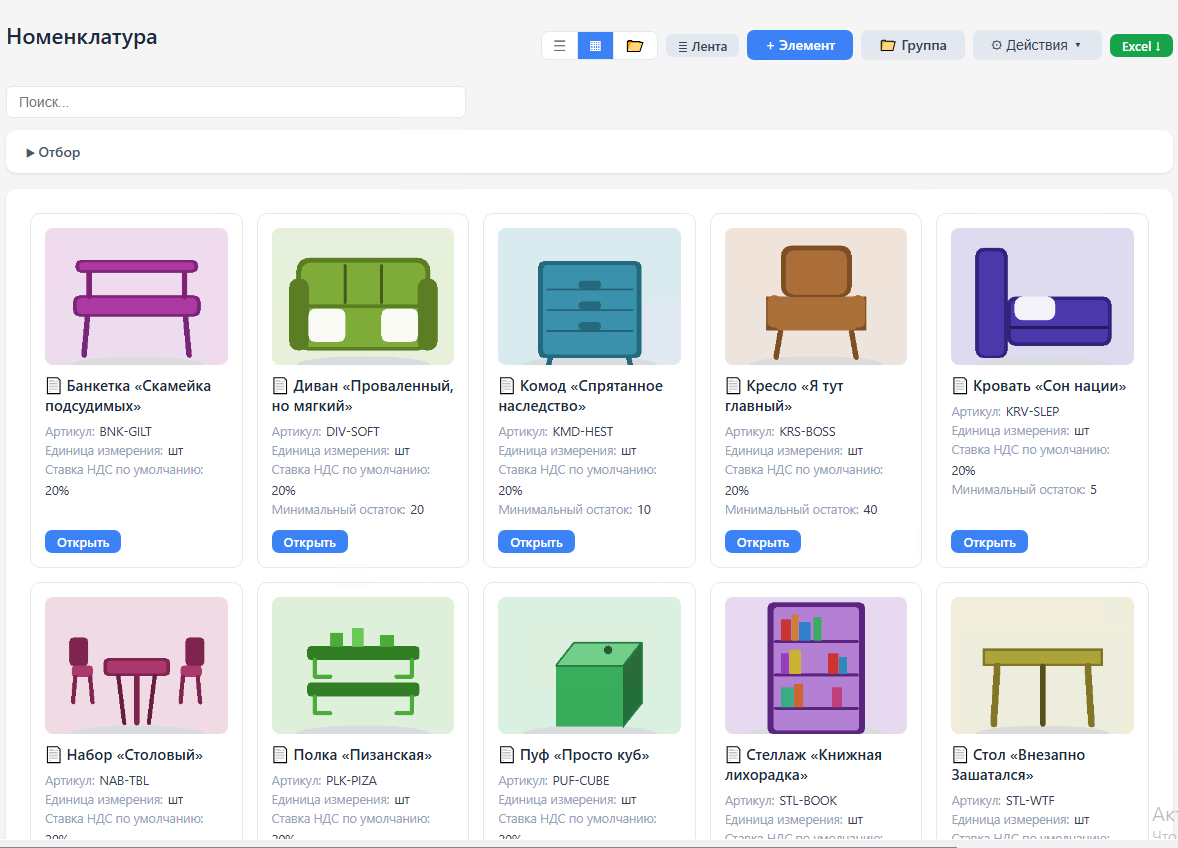Click the title Диван «Проваленный, но мягкий»
Screen dimensions: 1178x848
[363, 396]
